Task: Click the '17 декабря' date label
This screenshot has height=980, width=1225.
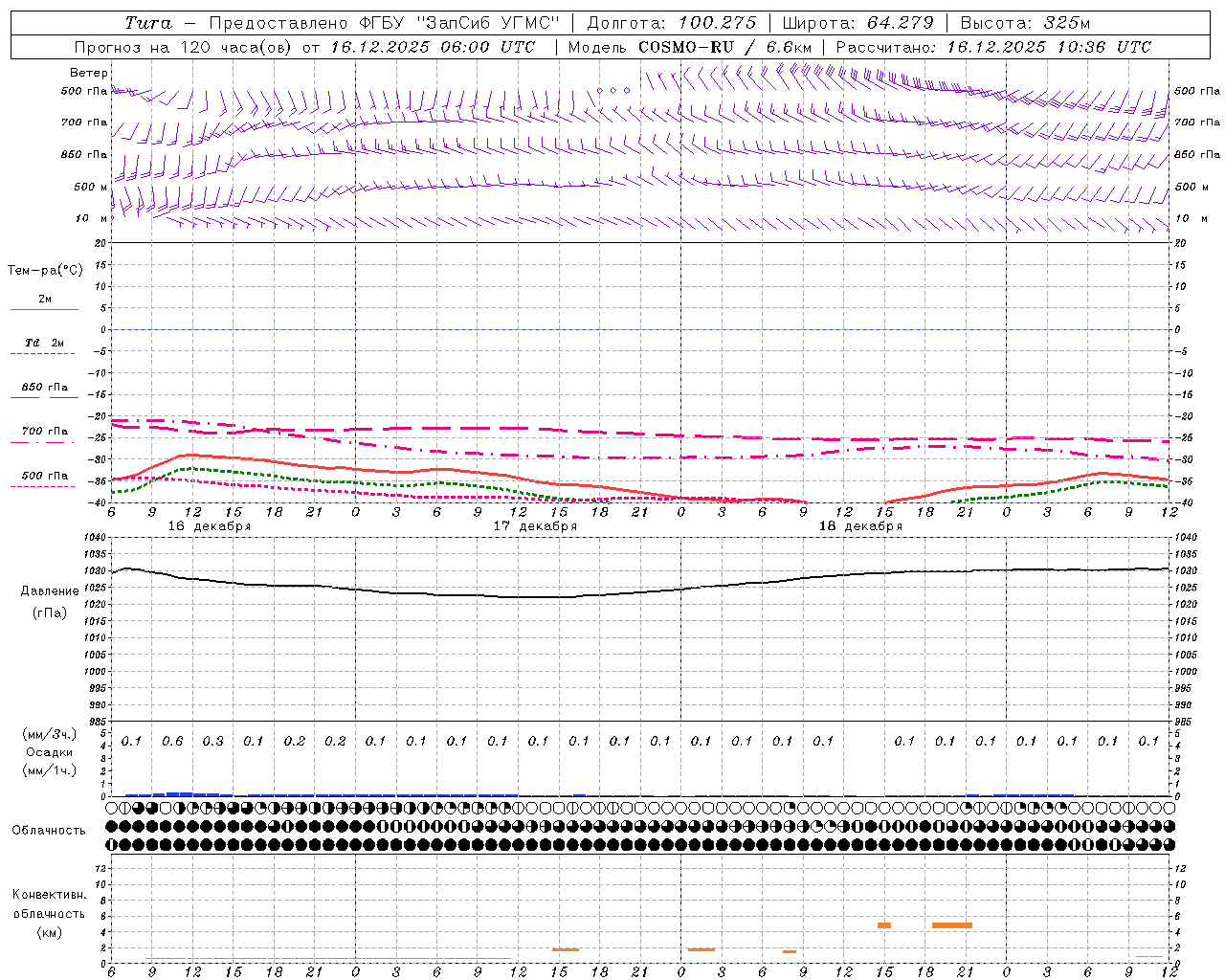Action: (x=535, y=526)
